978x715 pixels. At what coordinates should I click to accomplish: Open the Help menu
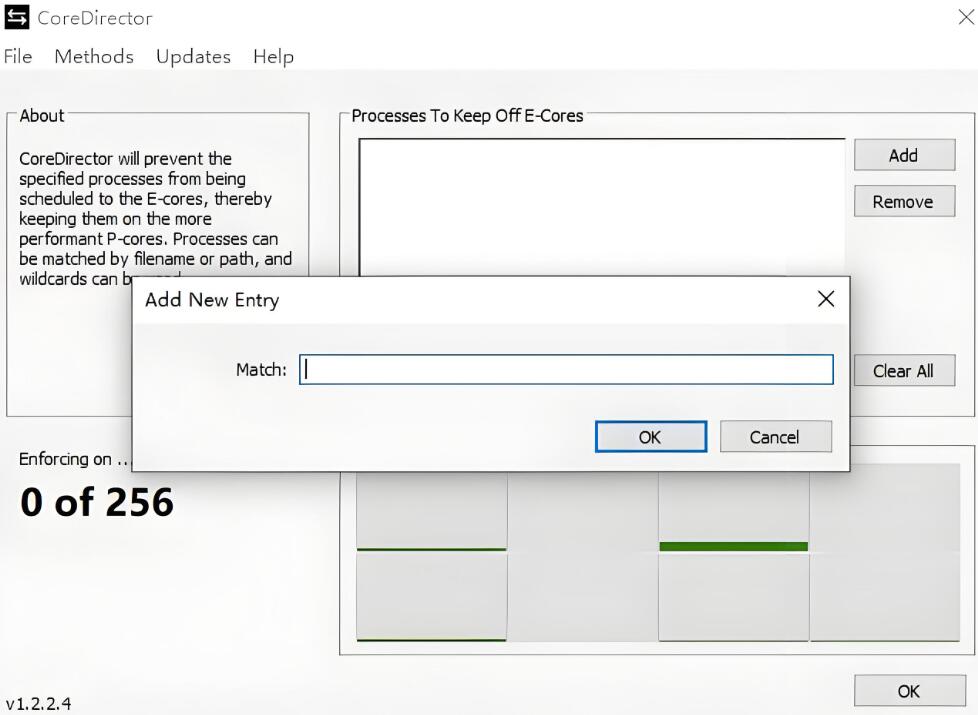(x=273, y=57)
